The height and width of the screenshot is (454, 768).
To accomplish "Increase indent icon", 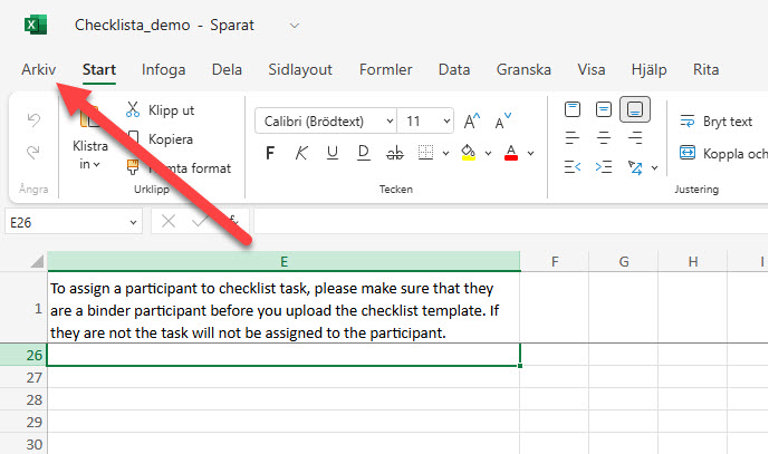I will pyautogui.click(x=603, y=167).
